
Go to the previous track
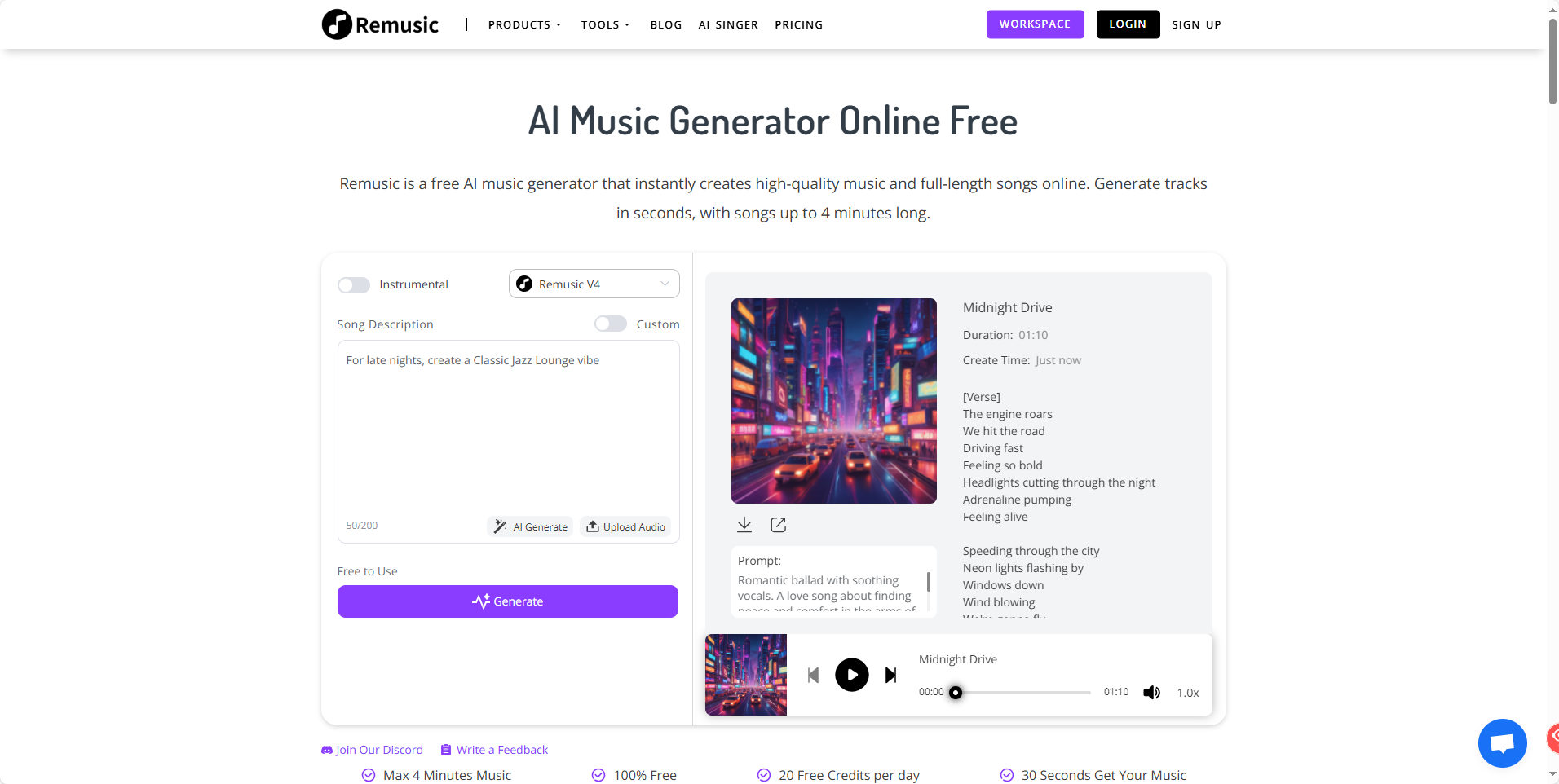pyautogui.click(x=813, y=675)
